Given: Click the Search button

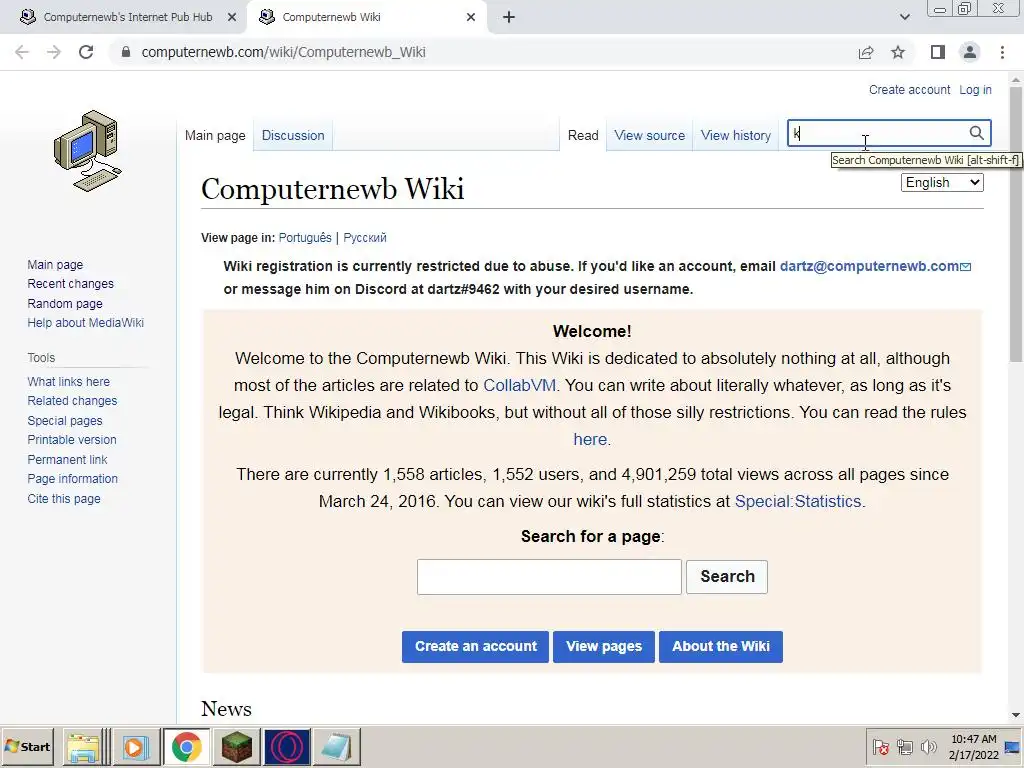Looking at the screenshot, I should coord(727,577).
